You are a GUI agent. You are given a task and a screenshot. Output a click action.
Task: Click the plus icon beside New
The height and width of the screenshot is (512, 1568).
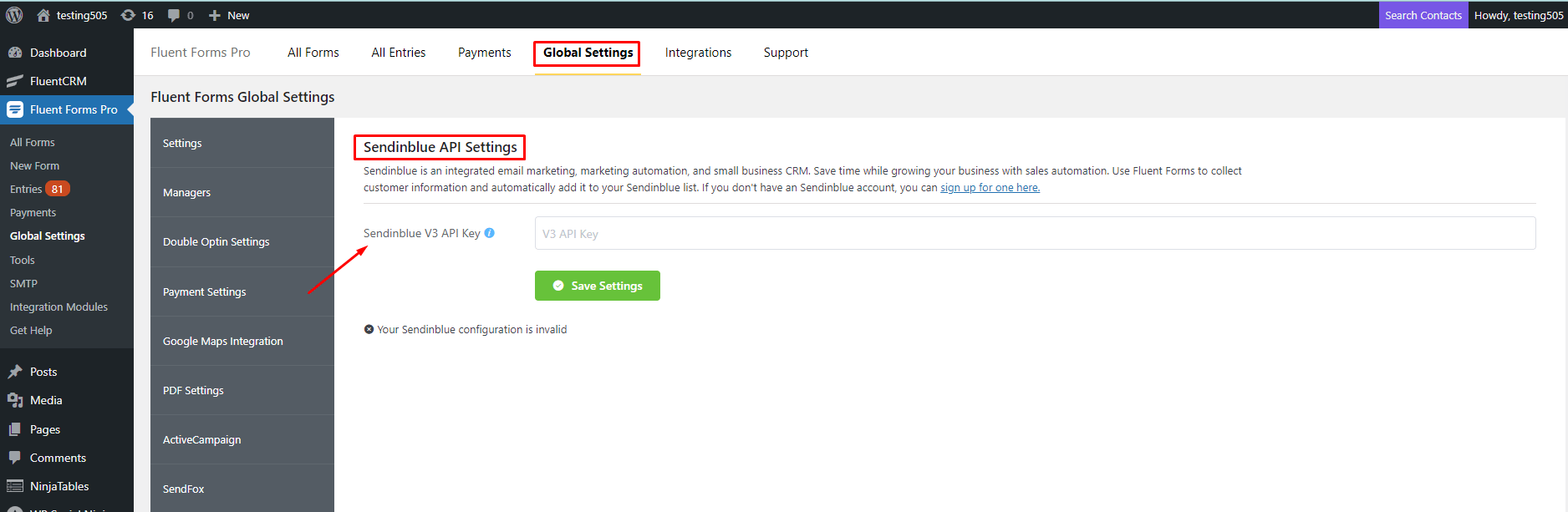(215, 15)
